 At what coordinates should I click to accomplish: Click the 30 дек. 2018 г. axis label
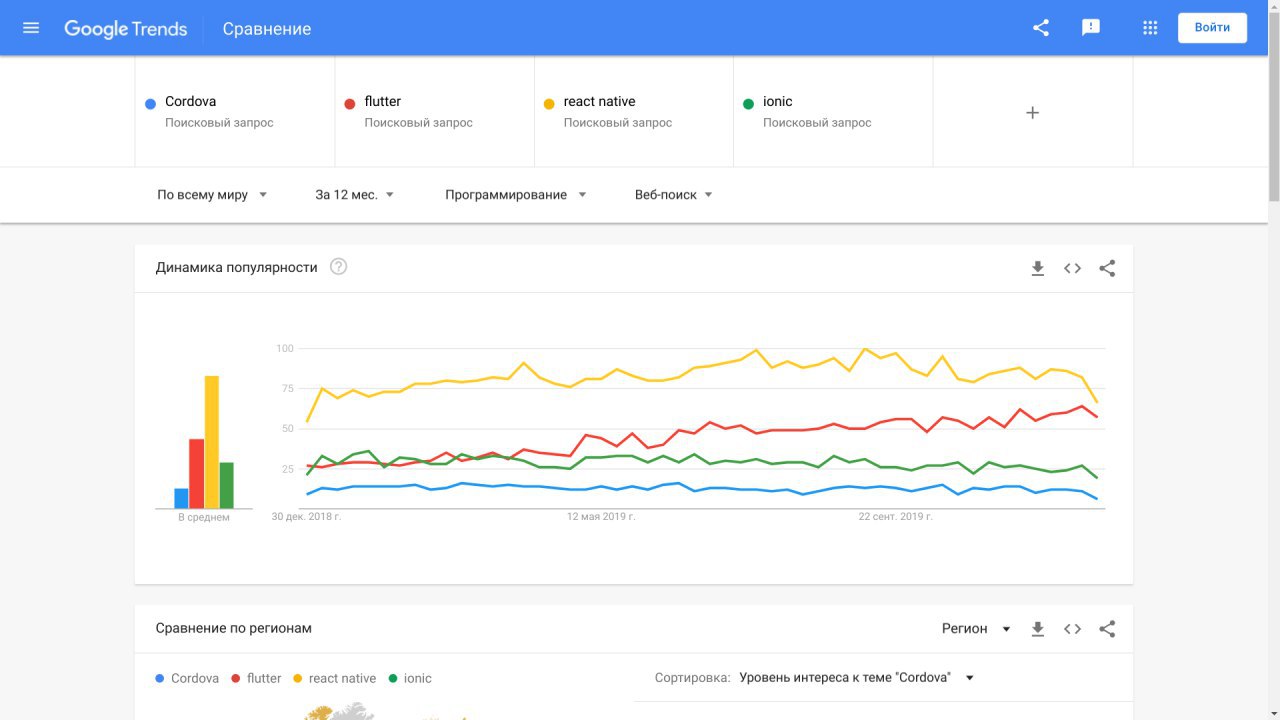306,517
